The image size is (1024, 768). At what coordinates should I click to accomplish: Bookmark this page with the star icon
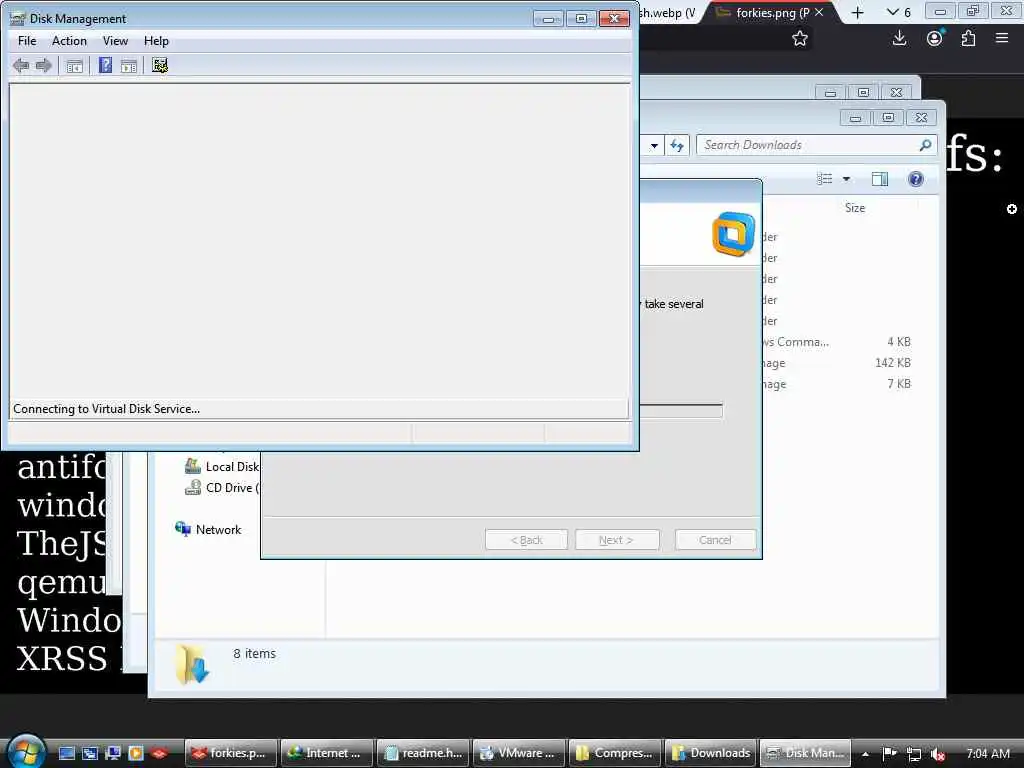pyautogui.click(x=800, y=39)
